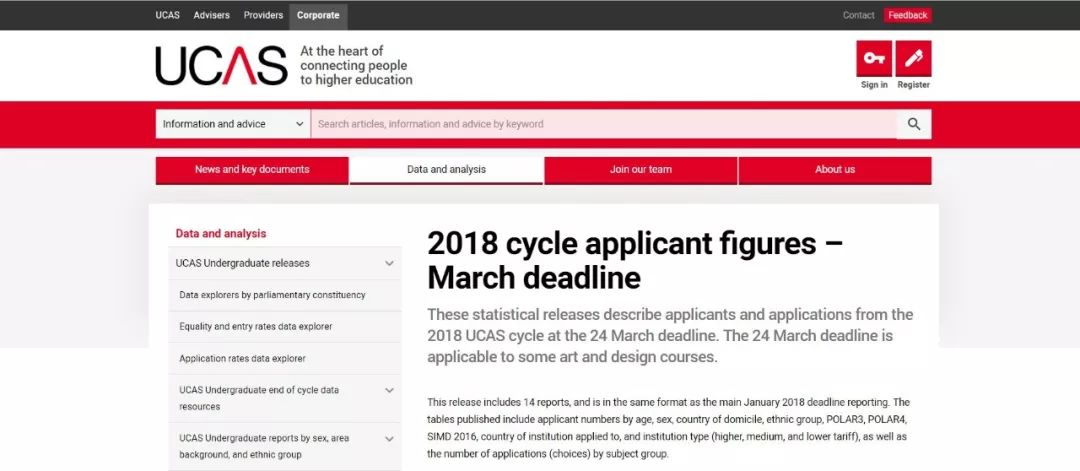The height and width of the screenshot is (471, 1080).
Task: Switch to Providers top nav item
Action: [x=263, y=15]
